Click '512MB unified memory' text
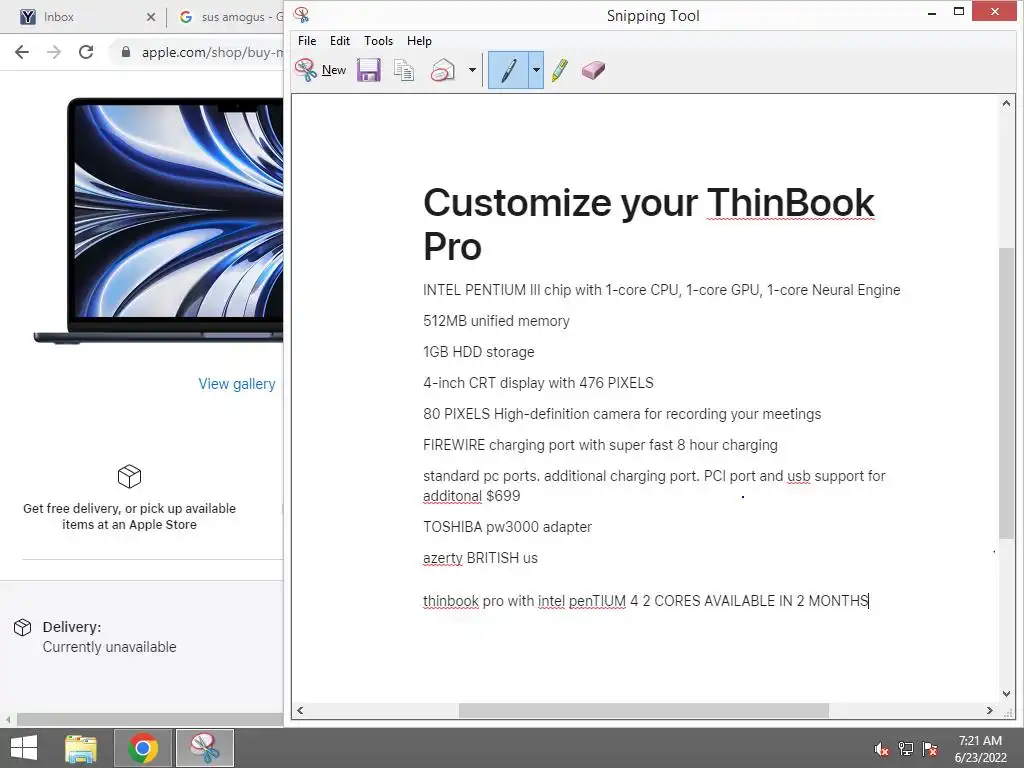The width and height of the screenshot is (1024, 768). pos(496,321)
